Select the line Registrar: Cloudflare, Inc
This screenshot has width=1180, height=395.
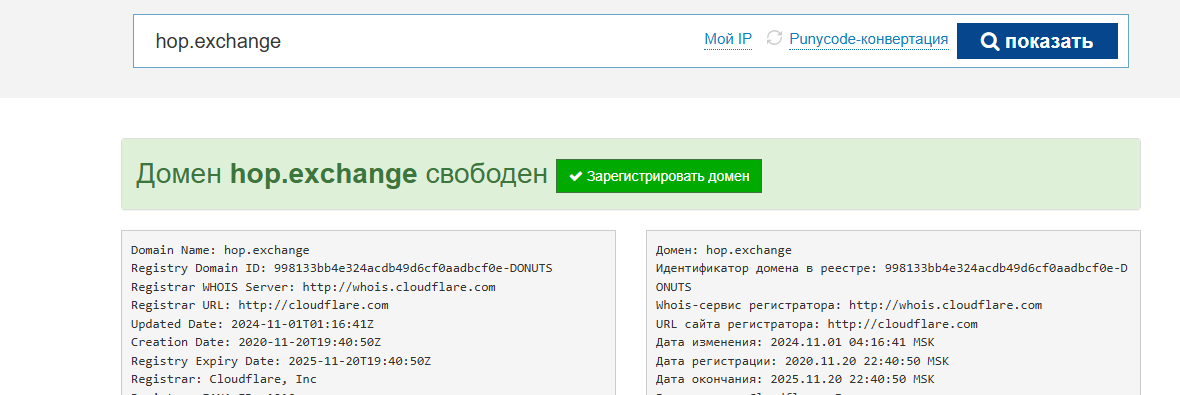pos(224,378)
